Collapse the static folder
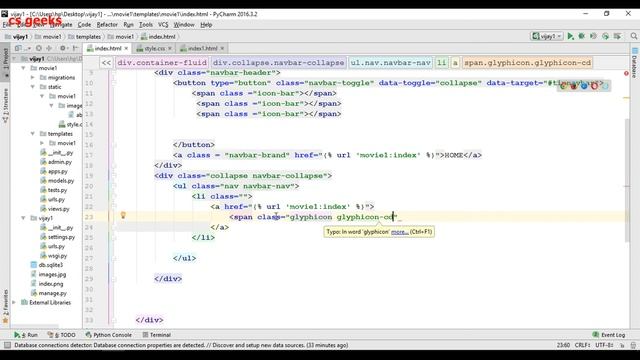The image size is (640, 360). 33,87
